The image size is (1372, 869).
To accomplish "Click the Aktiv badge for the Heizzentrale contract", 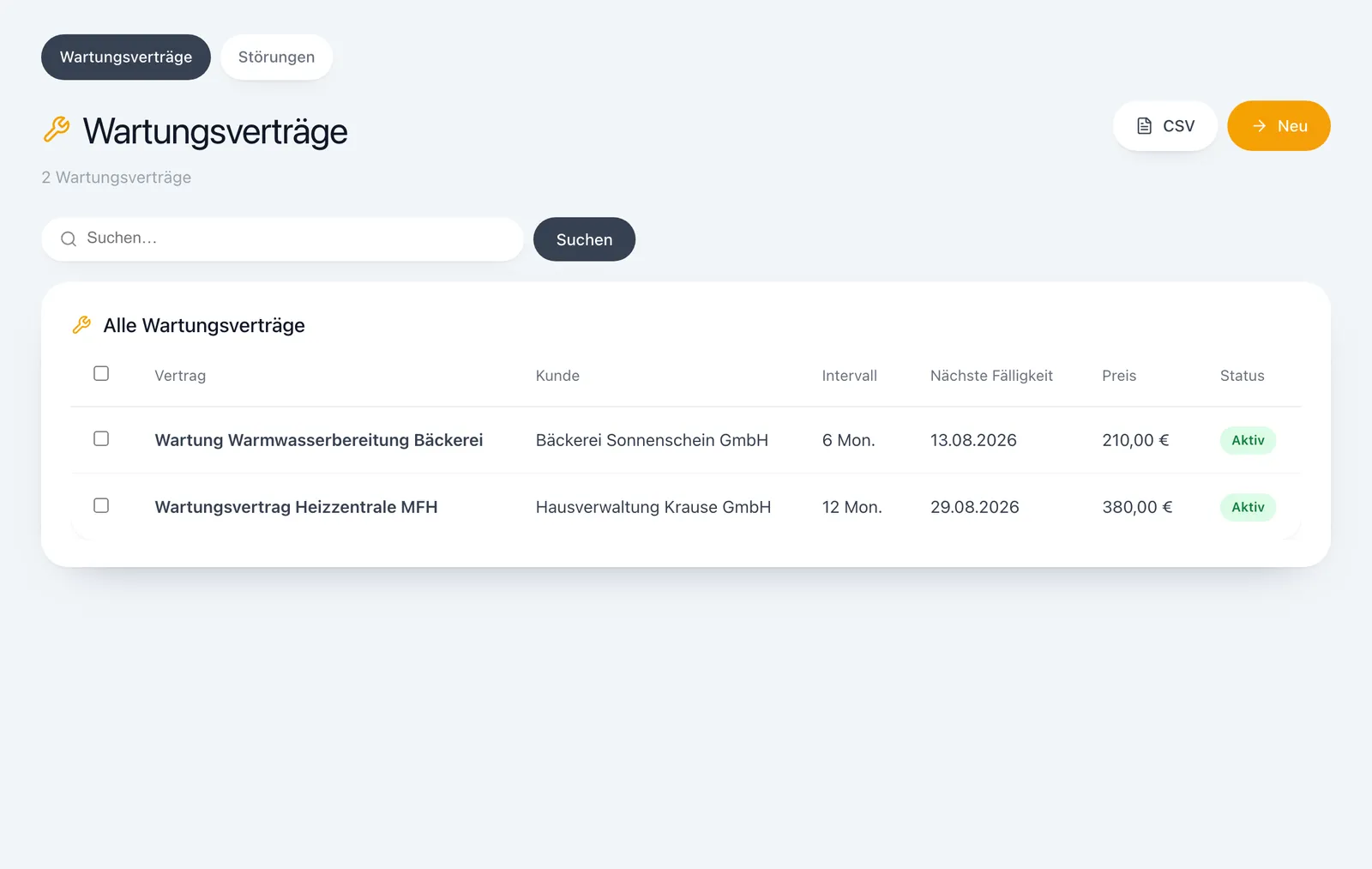I will [1248, 507].
